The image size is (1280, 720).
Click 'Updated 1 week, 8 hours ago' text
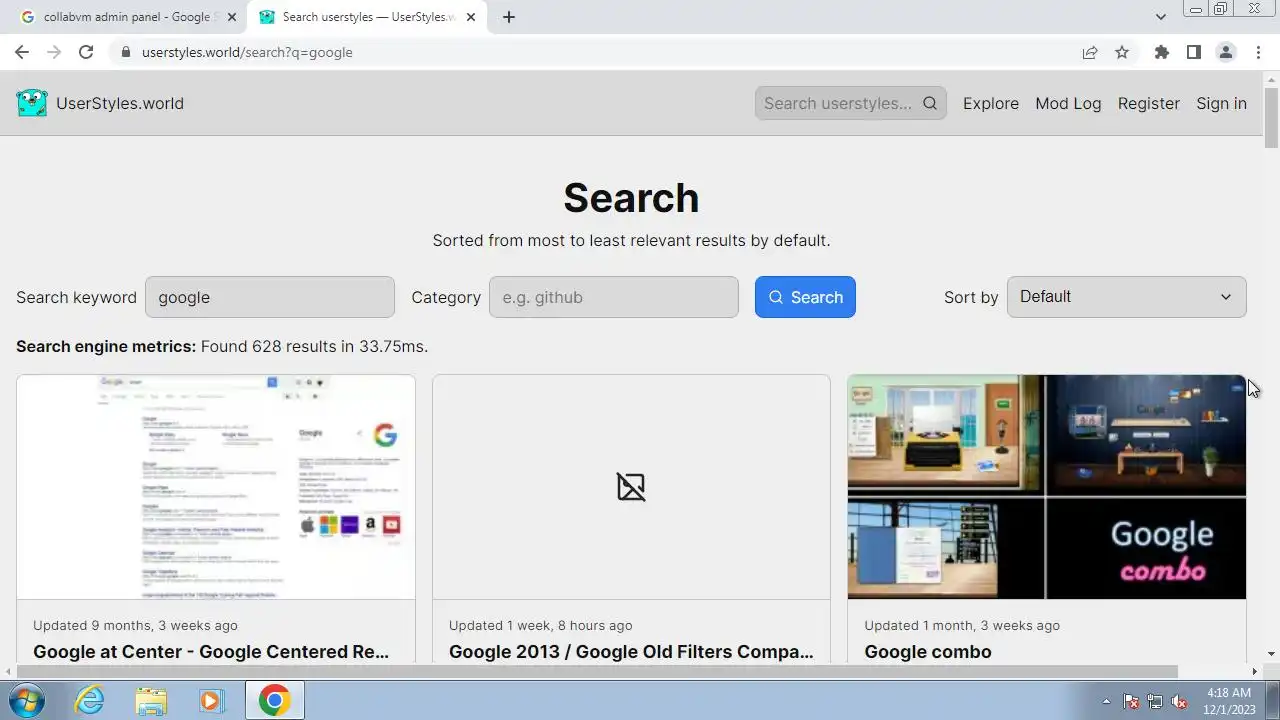coord(541,625)
